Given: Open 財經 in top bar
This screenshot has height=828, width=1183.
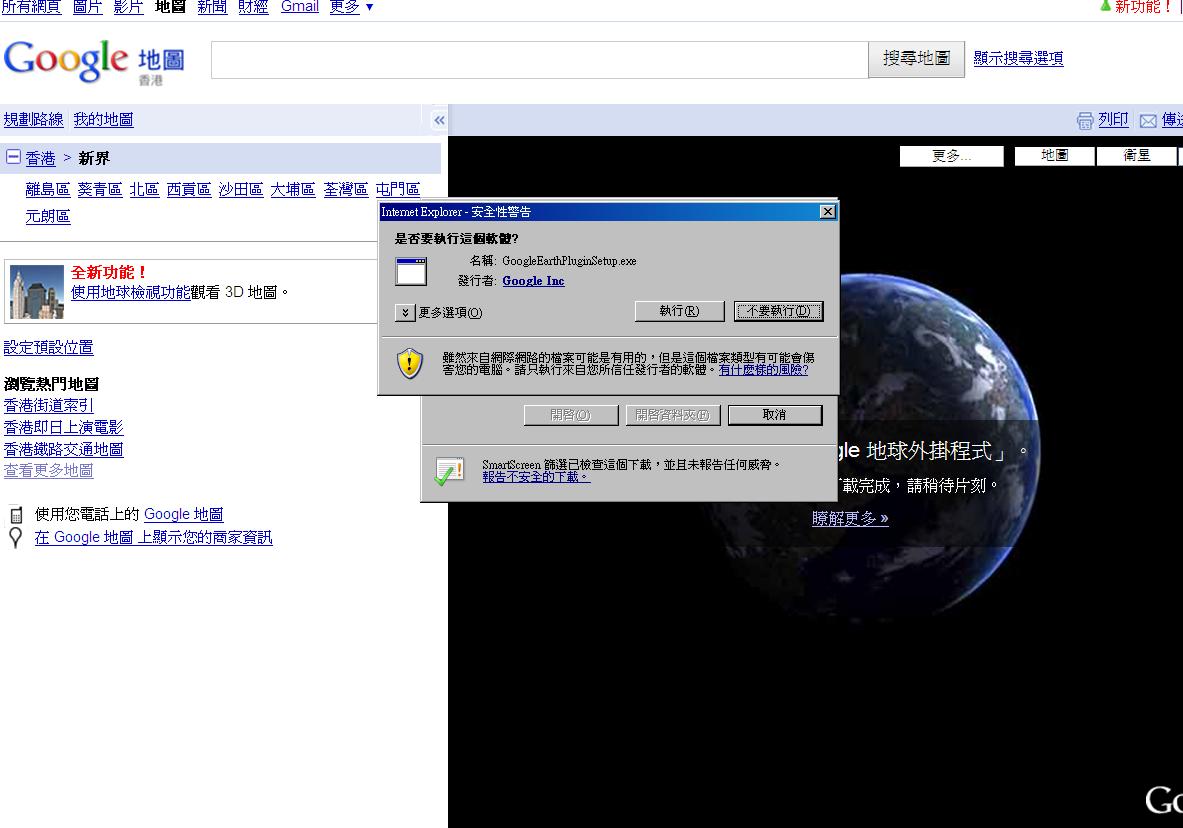Looking at the screenshot, I should (x=253, y=7).
